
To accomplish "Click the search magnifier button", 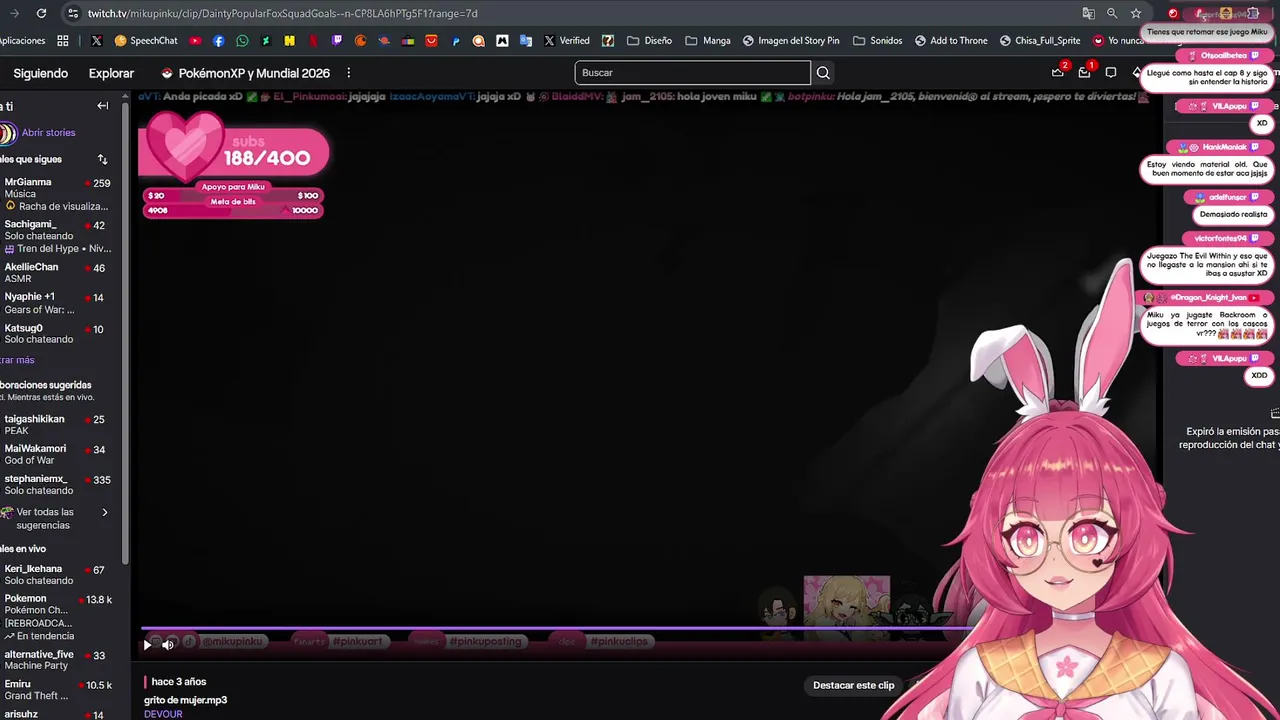I will pos(823,73).
